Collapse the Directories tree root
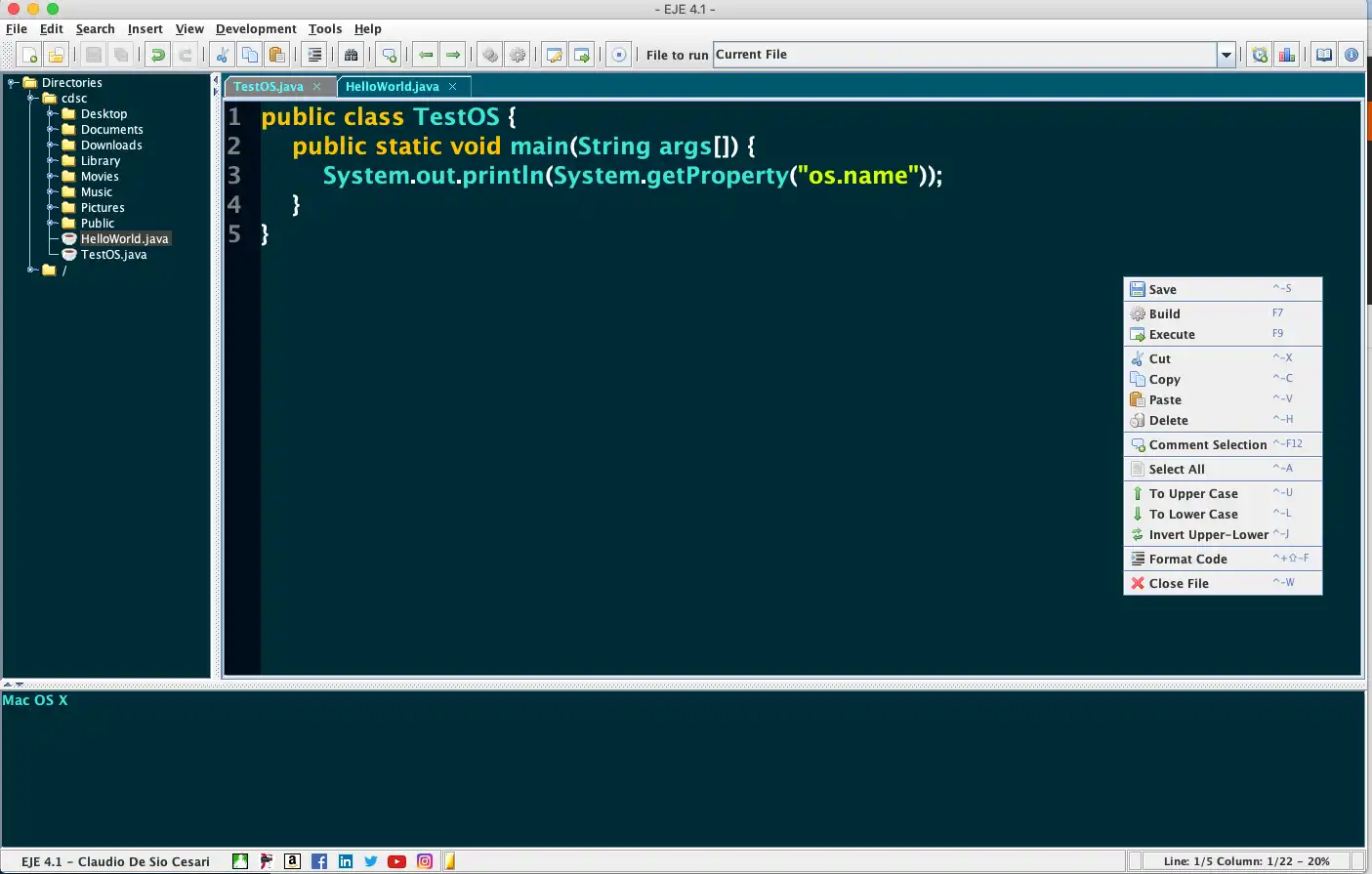 coord(13,83)
